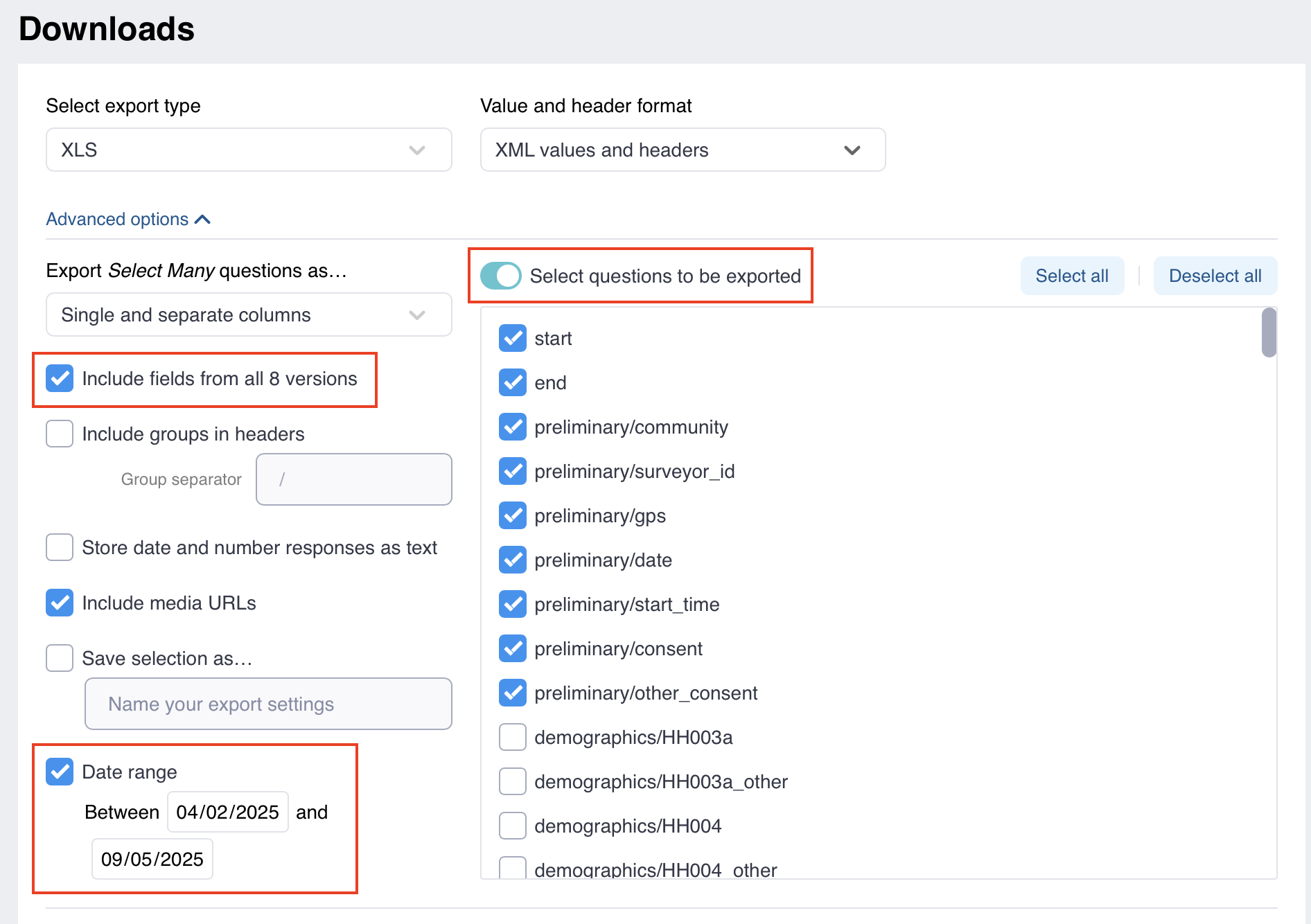Check the demographics/HH004 question

pos(512,825)
